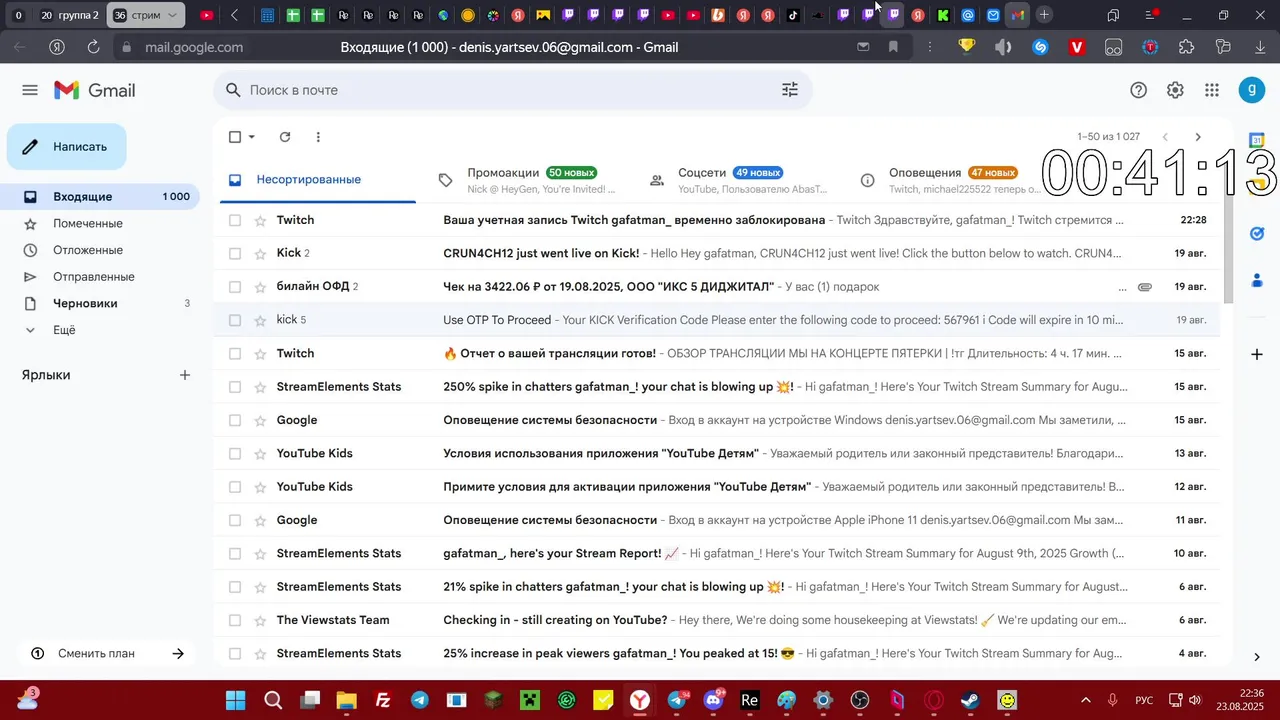Go to the next page of emails
This screenshot has width=1280, height=720.
[x=1198, y=137]
